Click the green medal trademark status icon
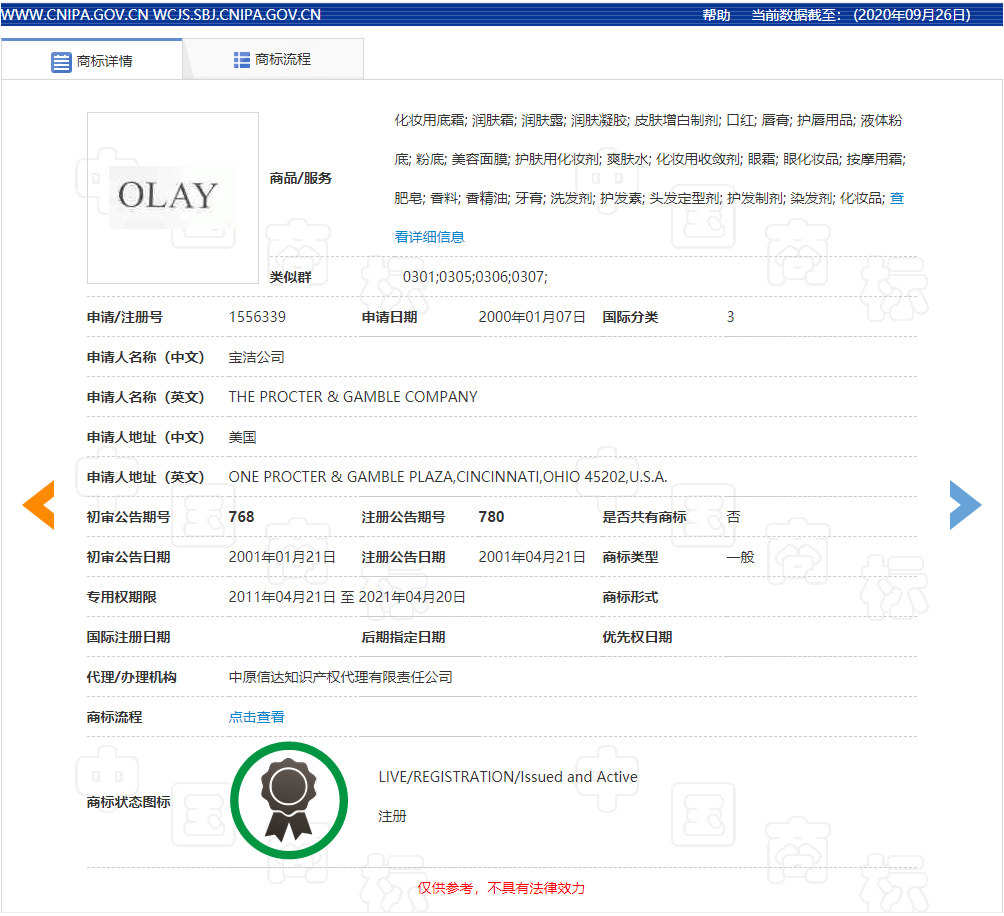 click(x=289, y=799)
